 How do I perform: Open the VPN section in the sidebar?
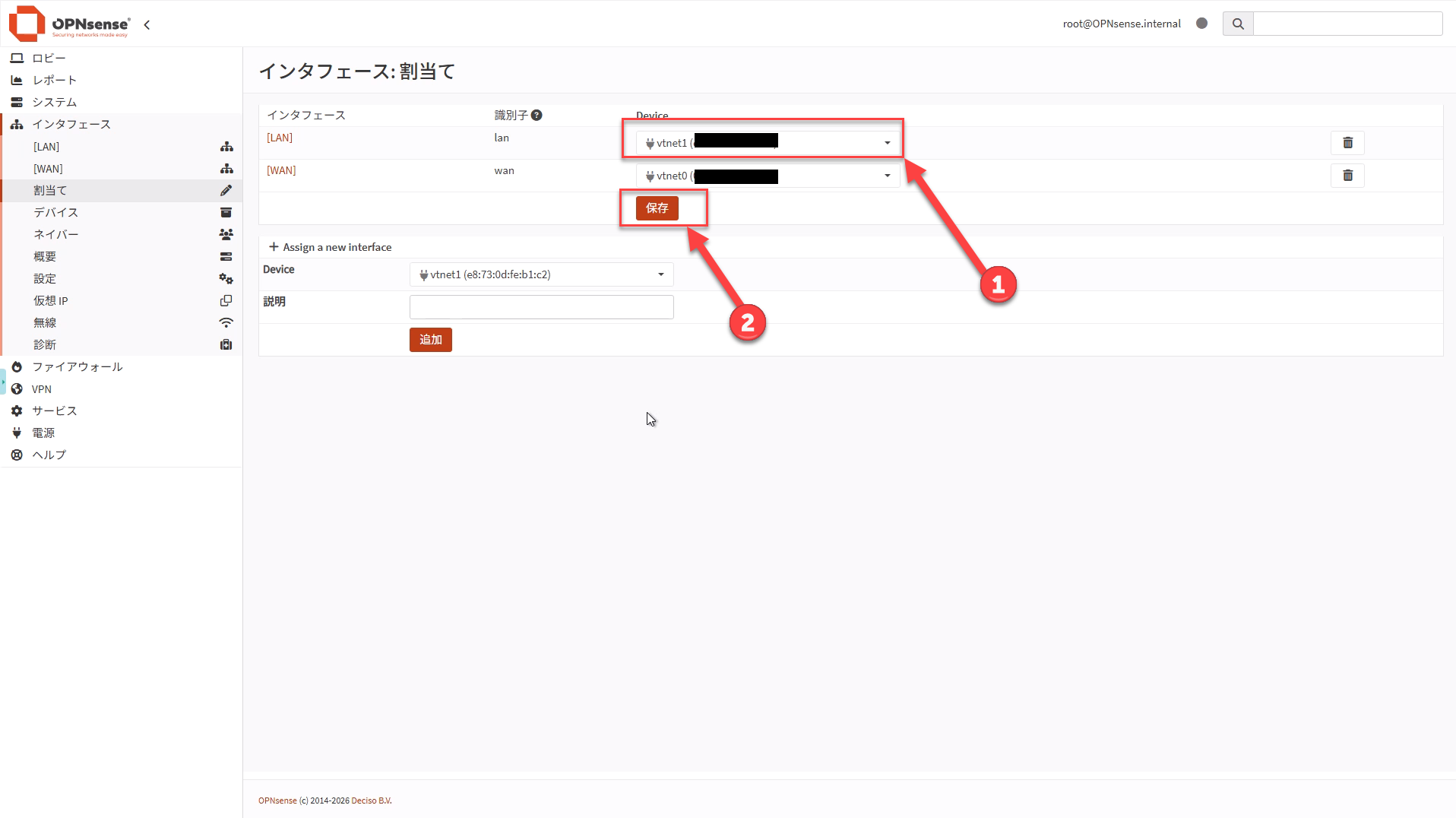(x=42, y=389)
